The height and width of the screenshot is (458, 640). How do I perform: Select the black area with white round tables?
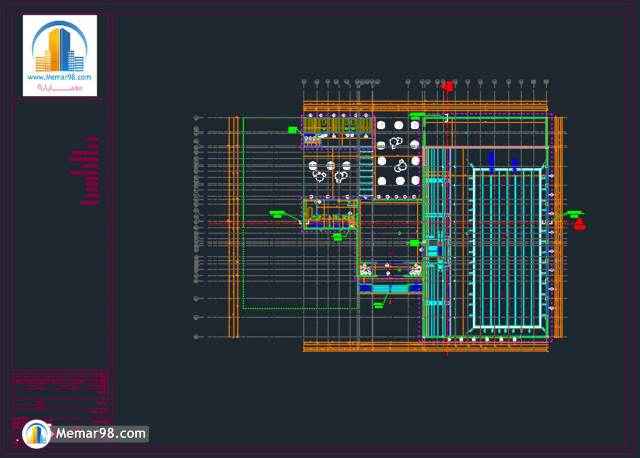coord(398,160)
